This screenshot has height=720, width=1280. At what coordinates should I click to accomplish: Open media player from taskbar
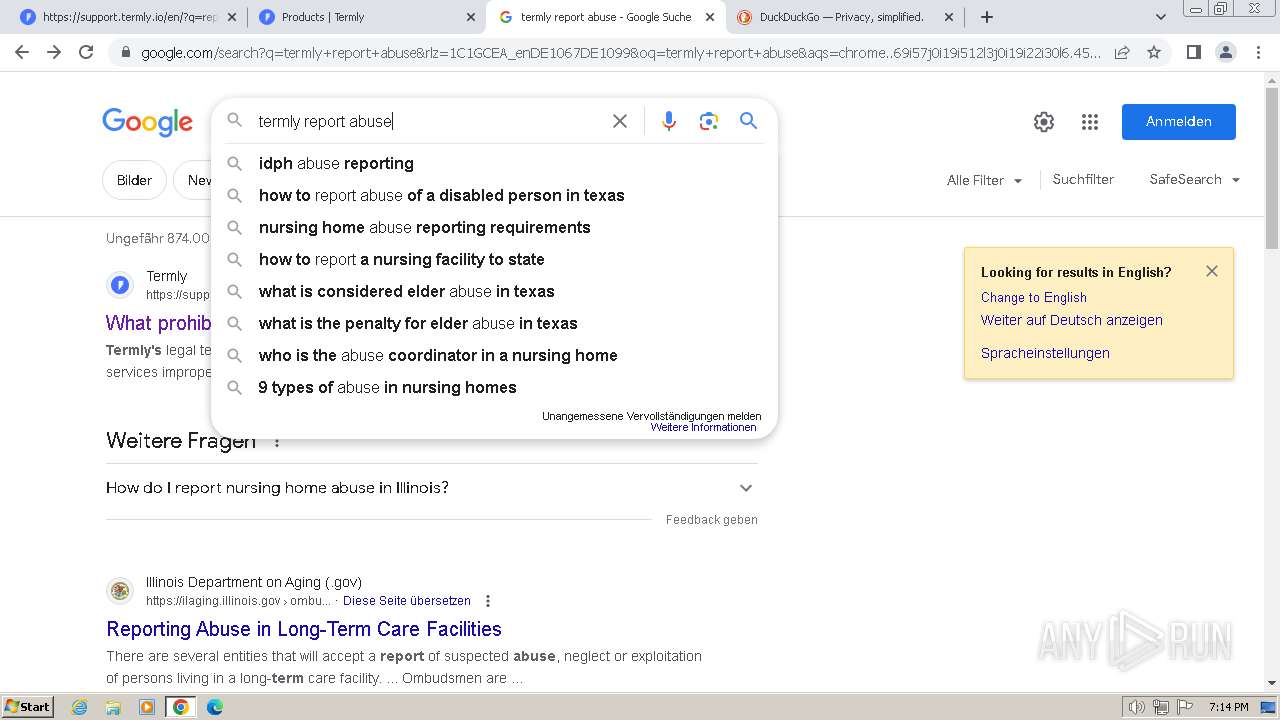pos(147,707)
